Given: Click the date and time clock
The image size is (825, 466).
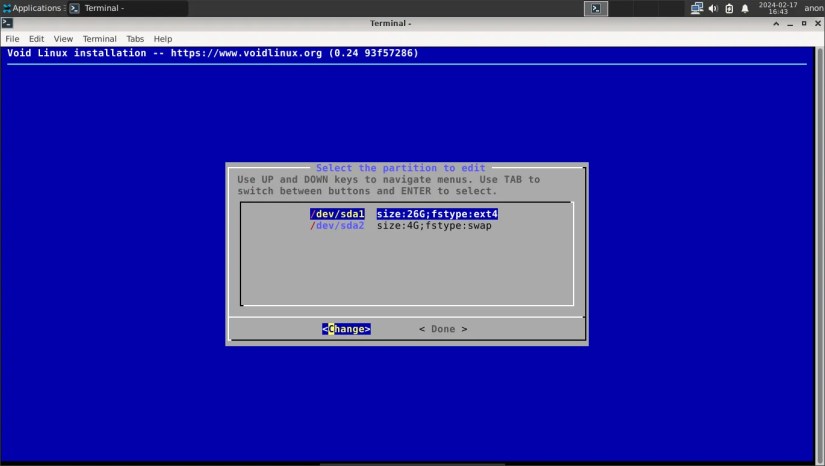Looking at the screenshot, I should coord(778,8).
